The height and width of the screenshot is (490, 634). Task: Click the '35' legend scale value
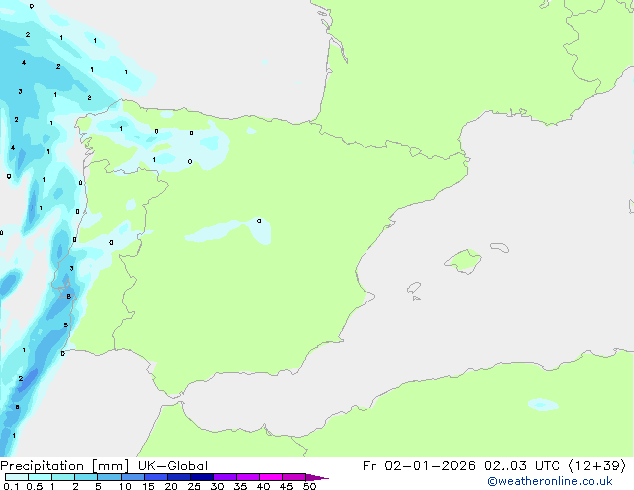pyautogui.click(x=240, y=486)
